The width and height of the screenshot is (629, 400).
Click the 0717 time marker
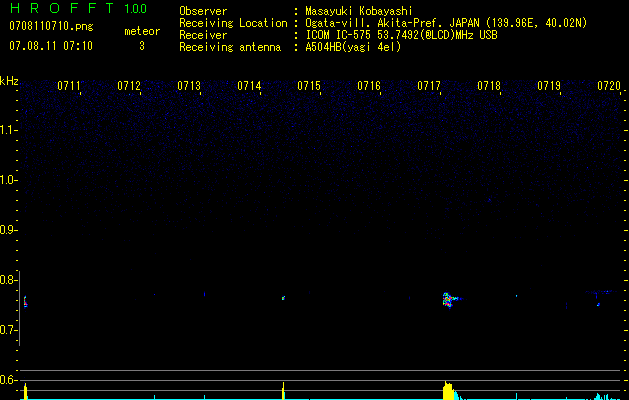(x=429, y=85)
